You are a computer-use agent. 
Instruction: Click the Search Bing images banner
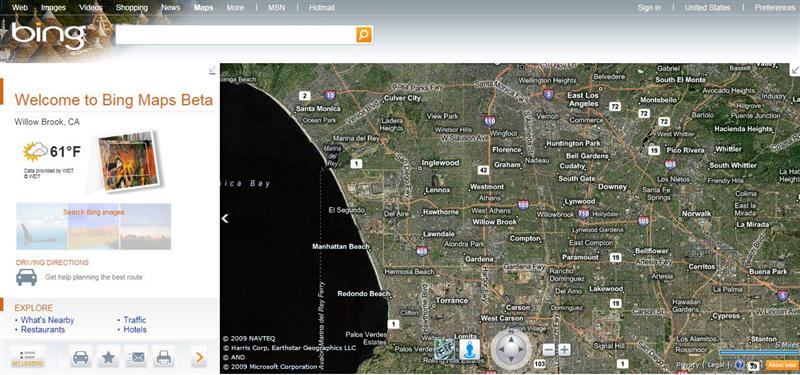[x=93, y=226]
